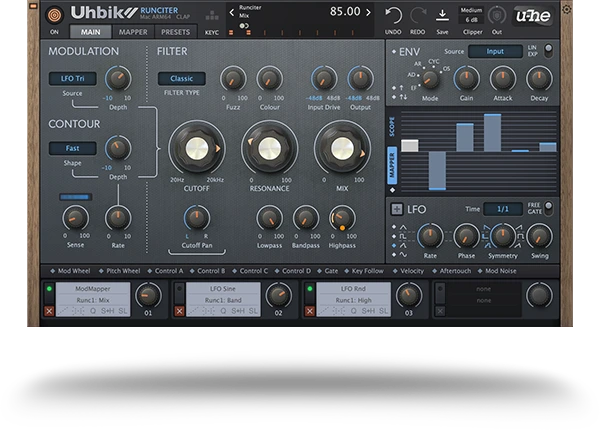This screenshot has height=430, width=600.
Task: Click the KEYC button
Action: point(212,32)
